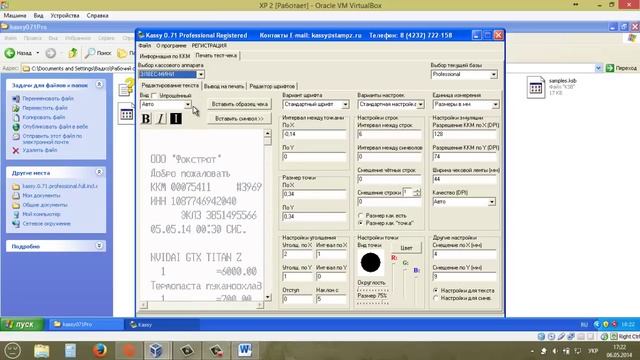The width and height of the screenshot is (640, 360).
Task: Open Registration menu in Kassy
Action: coord(209,46)
